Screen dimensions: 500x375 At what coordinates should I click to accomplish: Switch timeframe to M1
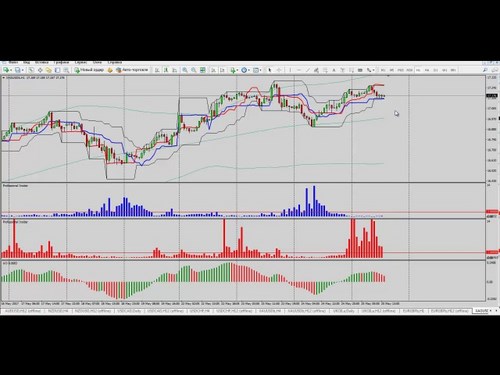[383, 70]
